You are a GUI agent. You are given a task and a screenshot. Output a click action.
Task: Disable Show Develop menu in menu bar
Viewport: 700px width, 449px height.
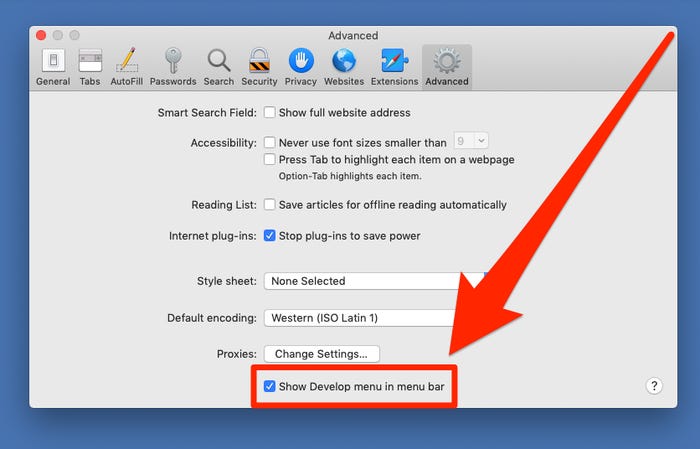(x=270, y=386)
